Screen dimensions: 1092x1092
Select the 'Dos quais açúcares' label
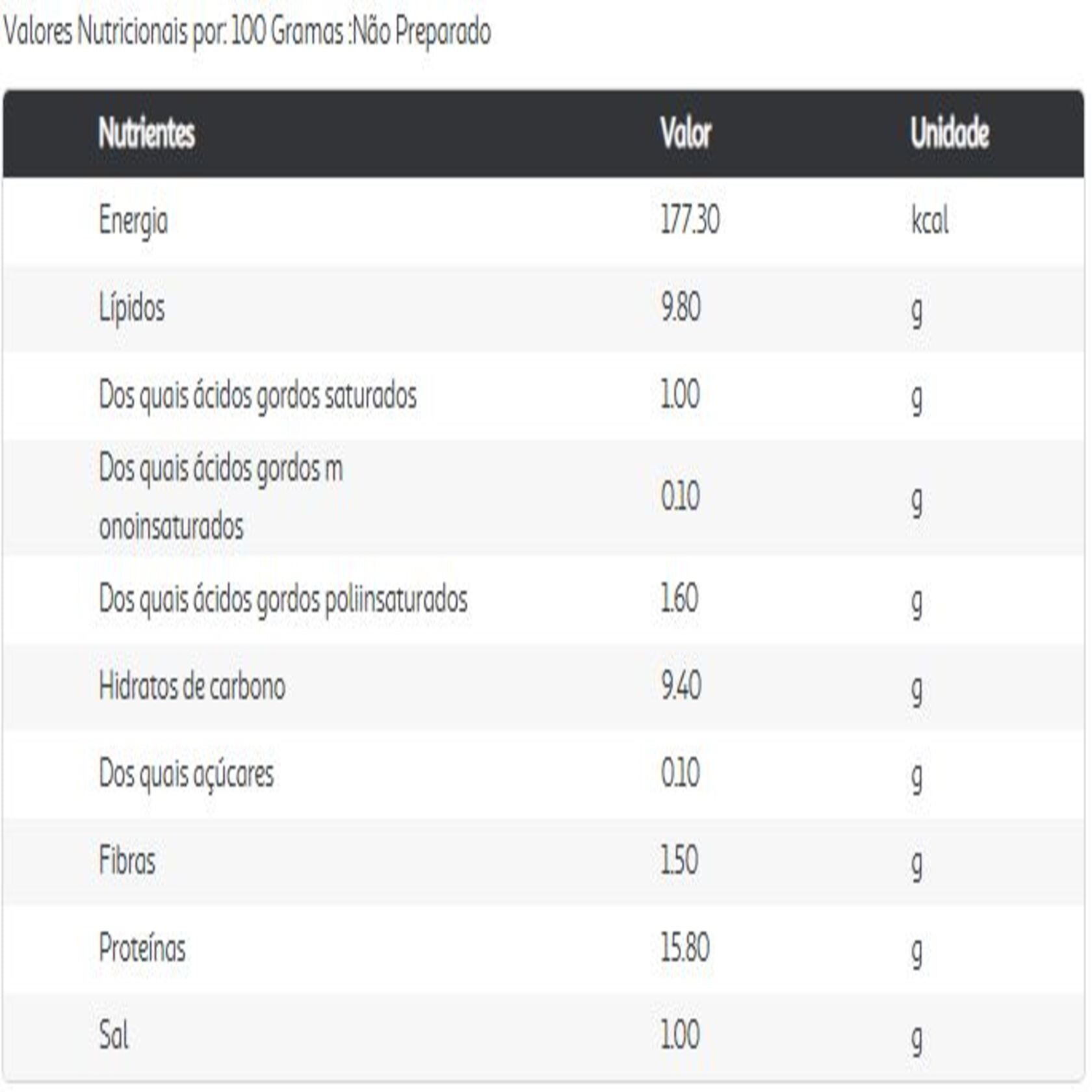[x=186, y=774]
